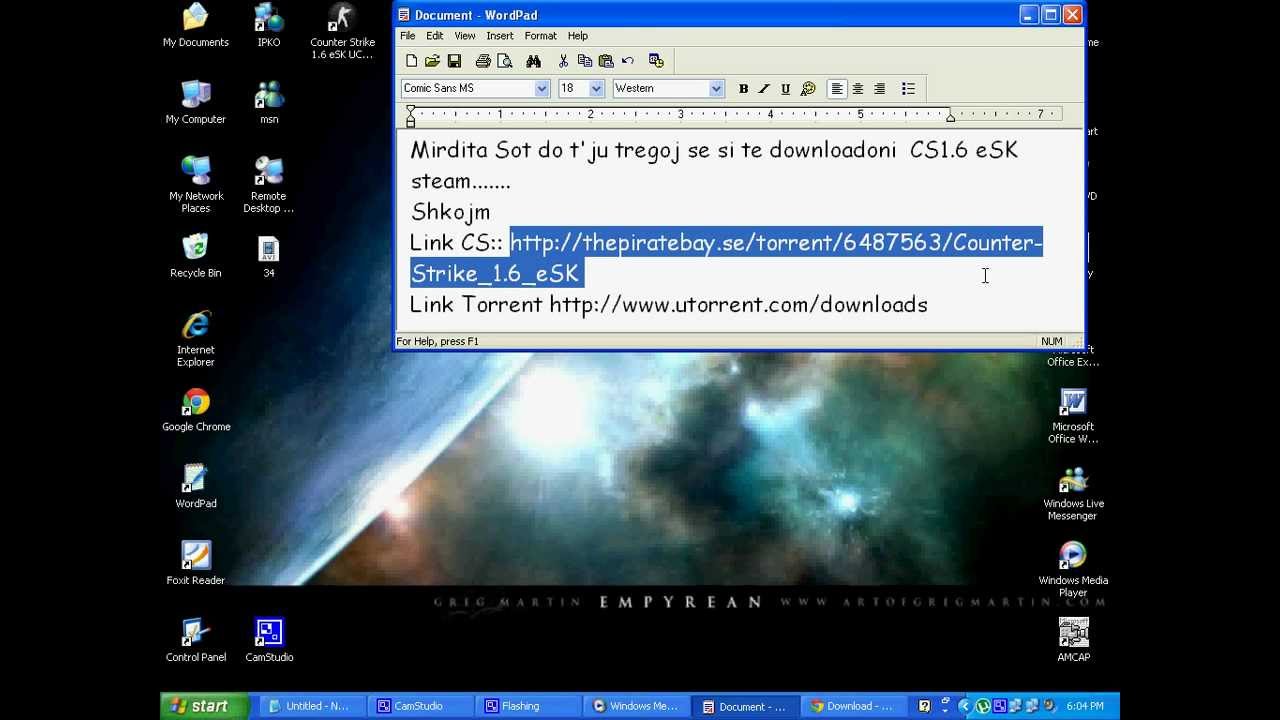Screen dimensions: 1280x720
Task: Select the My Documents desktop icon
Action: pos(196,27)
